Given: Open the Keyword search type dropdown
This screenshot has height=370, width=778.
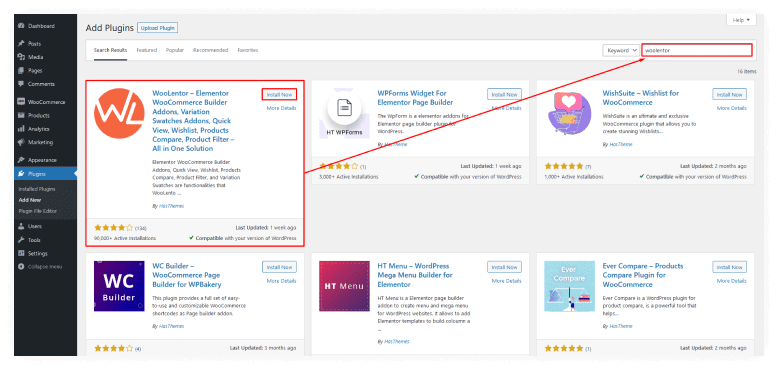Looking at the screenshot, I should click(x=620, y=50).
